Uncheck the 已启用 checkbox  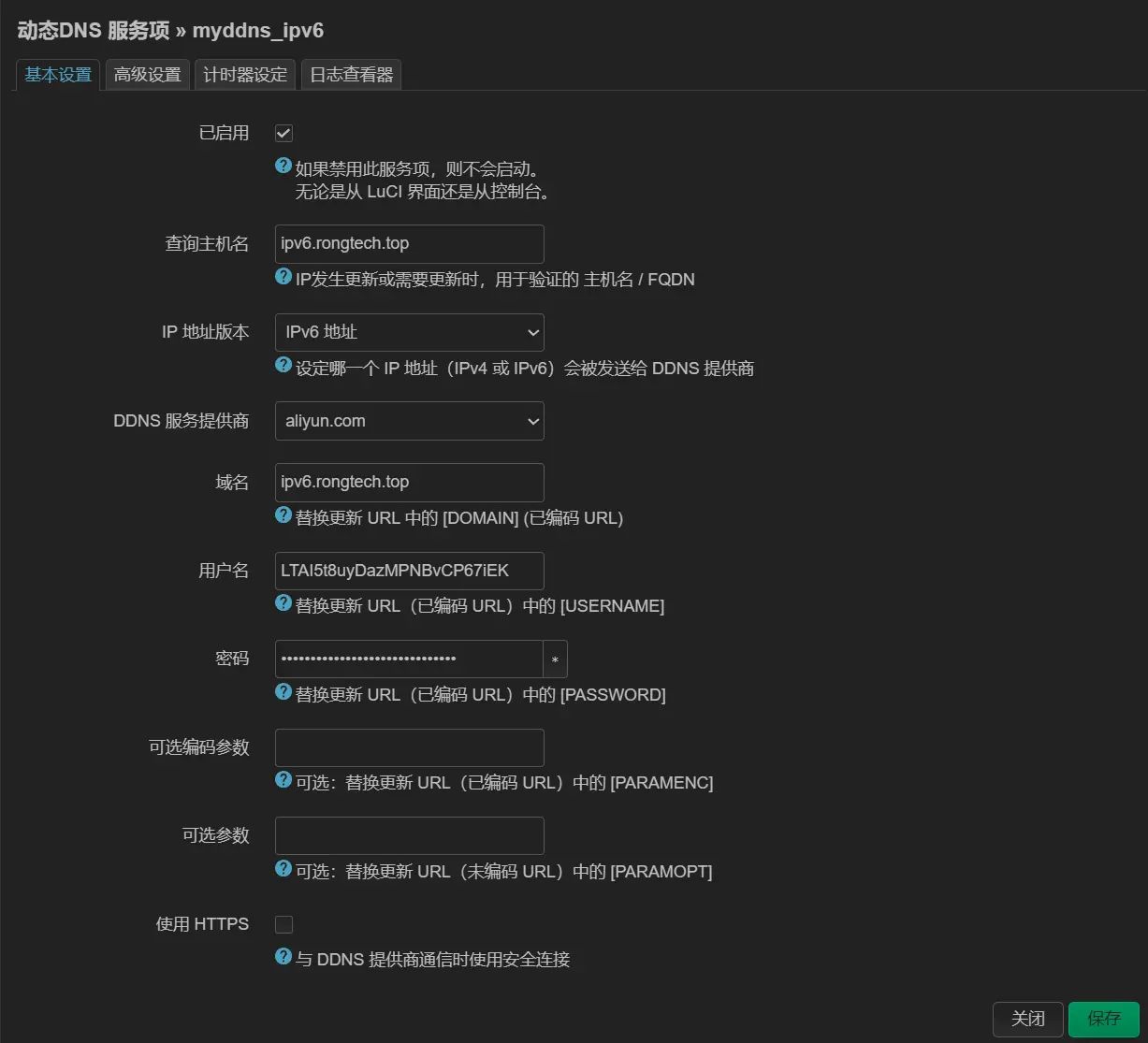click(x=283, y=134)
